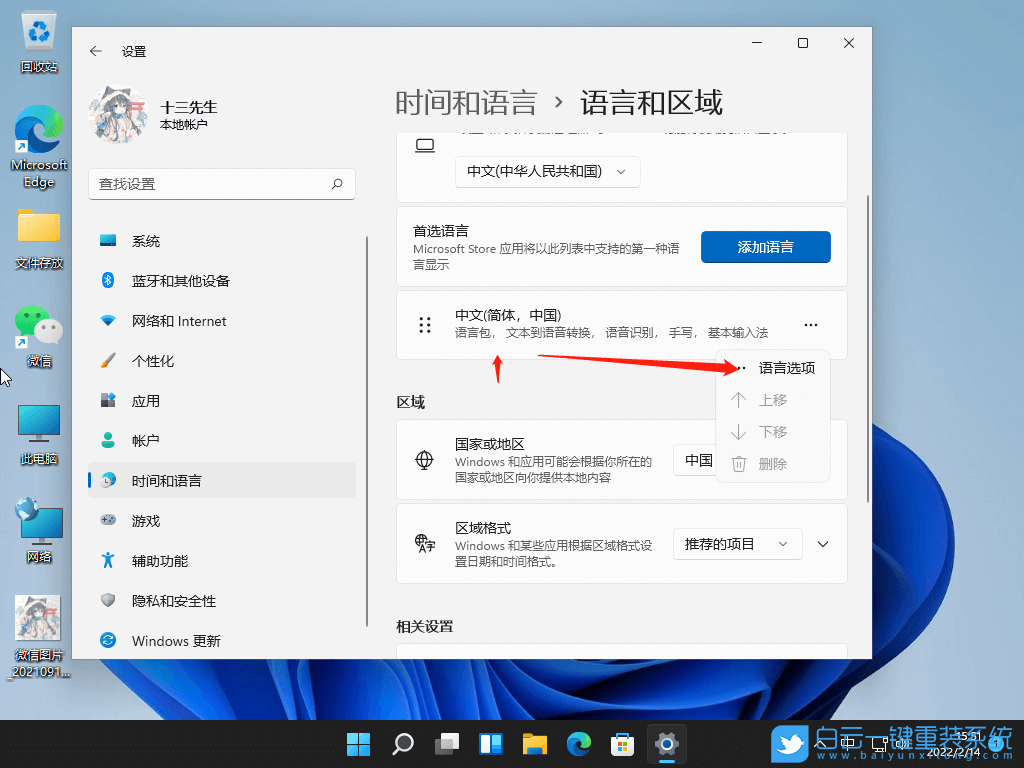Viewport: 1024px width, 768px height.
Task: Click the Twitter icon in the taskbar
Action: pyautogui.click(x=790, y=744)
